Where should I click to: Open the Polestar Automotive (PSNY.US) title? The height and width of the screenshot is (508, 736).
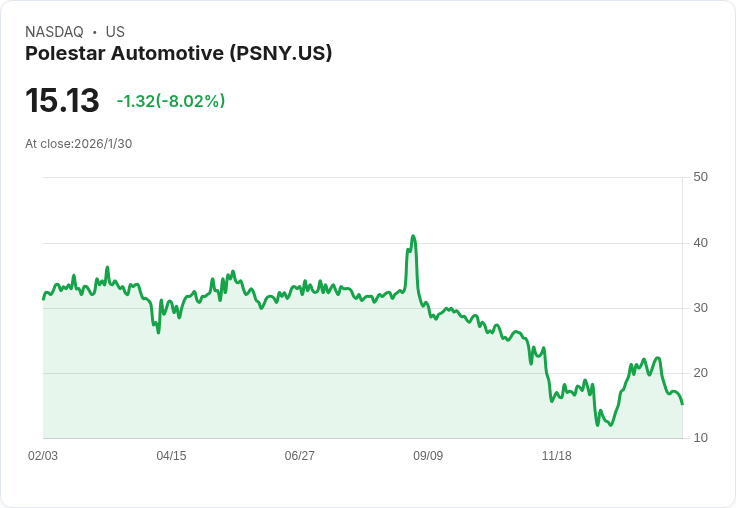coord(178,53)
